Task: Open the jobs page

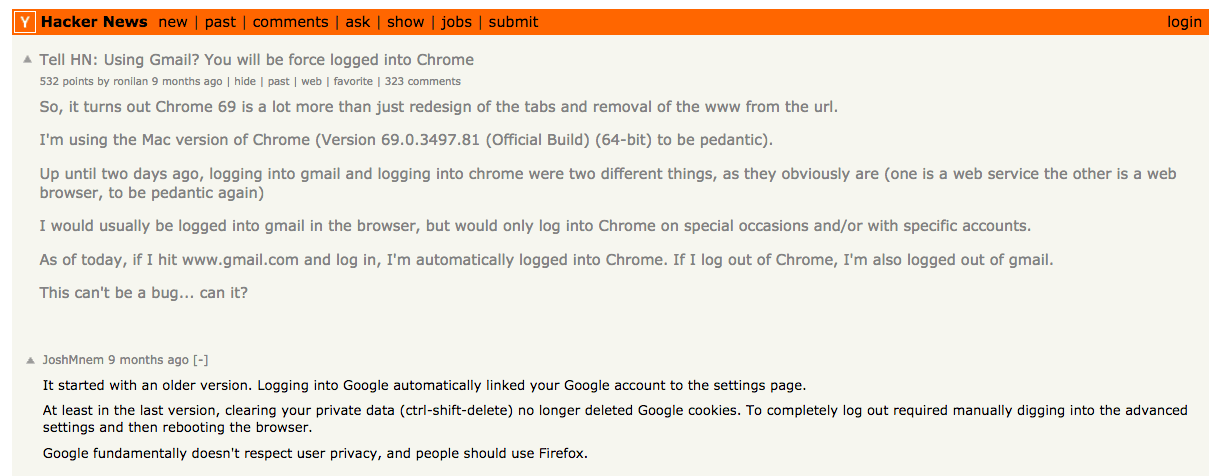Action: (457, 22)
